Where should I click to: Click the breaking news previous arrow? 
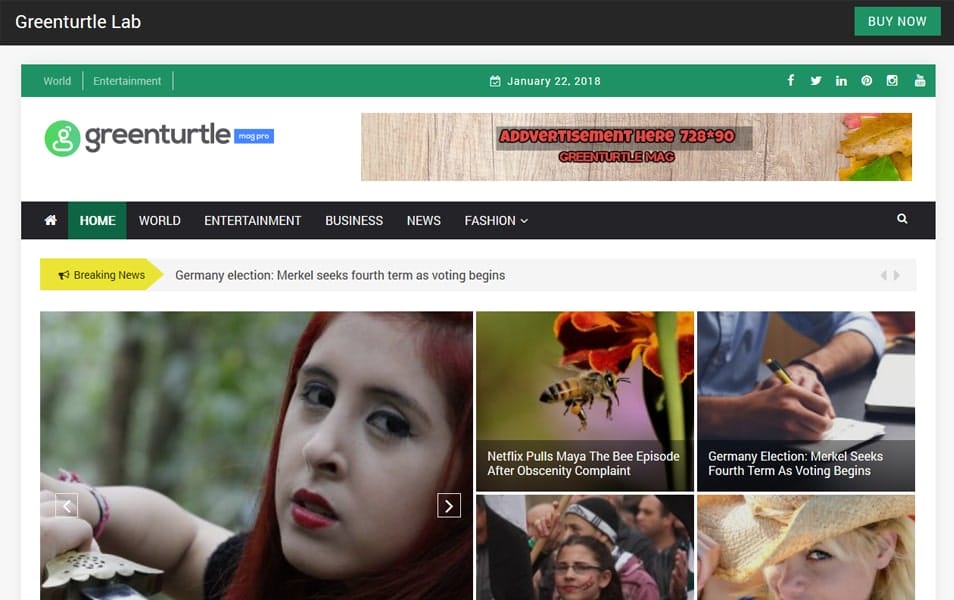point(883,274)
